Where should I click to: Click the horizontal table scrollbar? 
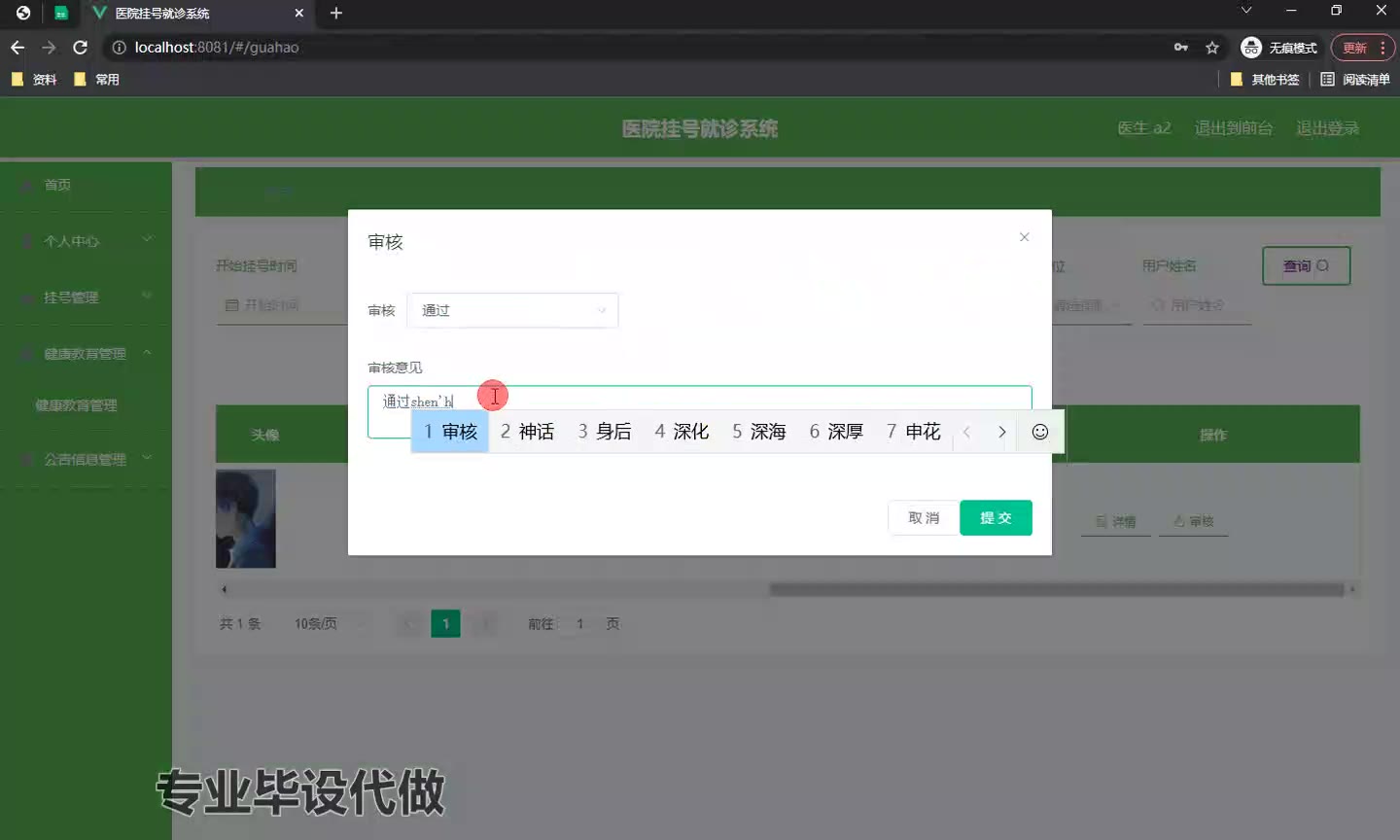(1057, 589)
